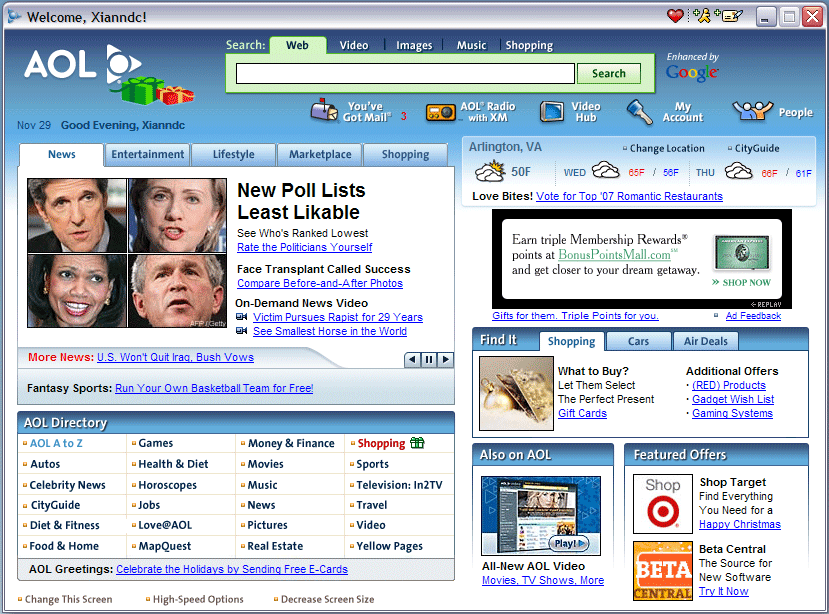Select the Video search tab
Viewport: 829px width, 614px height.
pos(354,45)
